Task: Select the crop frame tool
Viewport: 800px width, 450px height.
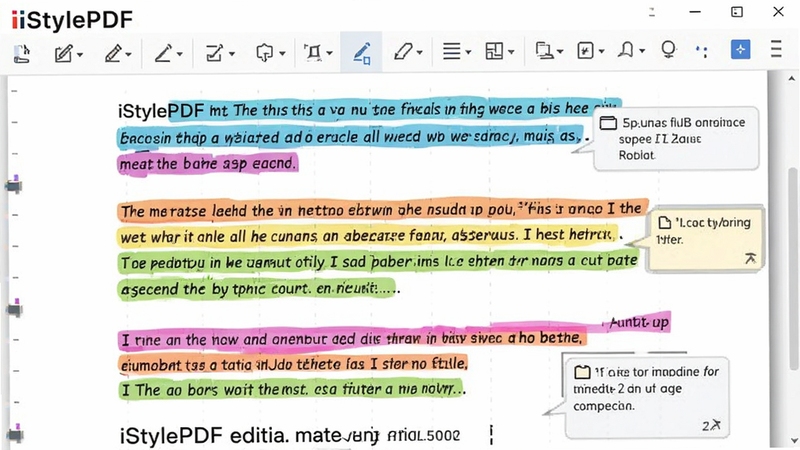Action: (x=313, y=53)
